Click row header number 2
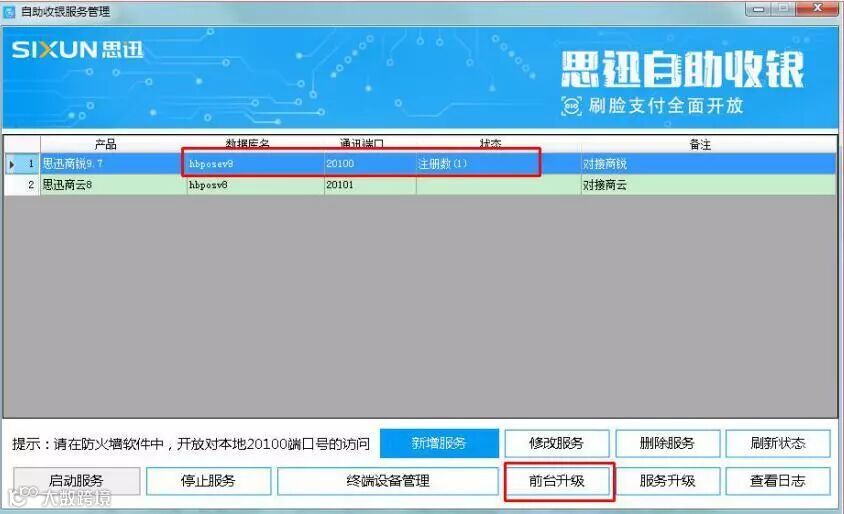Viewport: 844px width, 514px height. click(22, 185)
